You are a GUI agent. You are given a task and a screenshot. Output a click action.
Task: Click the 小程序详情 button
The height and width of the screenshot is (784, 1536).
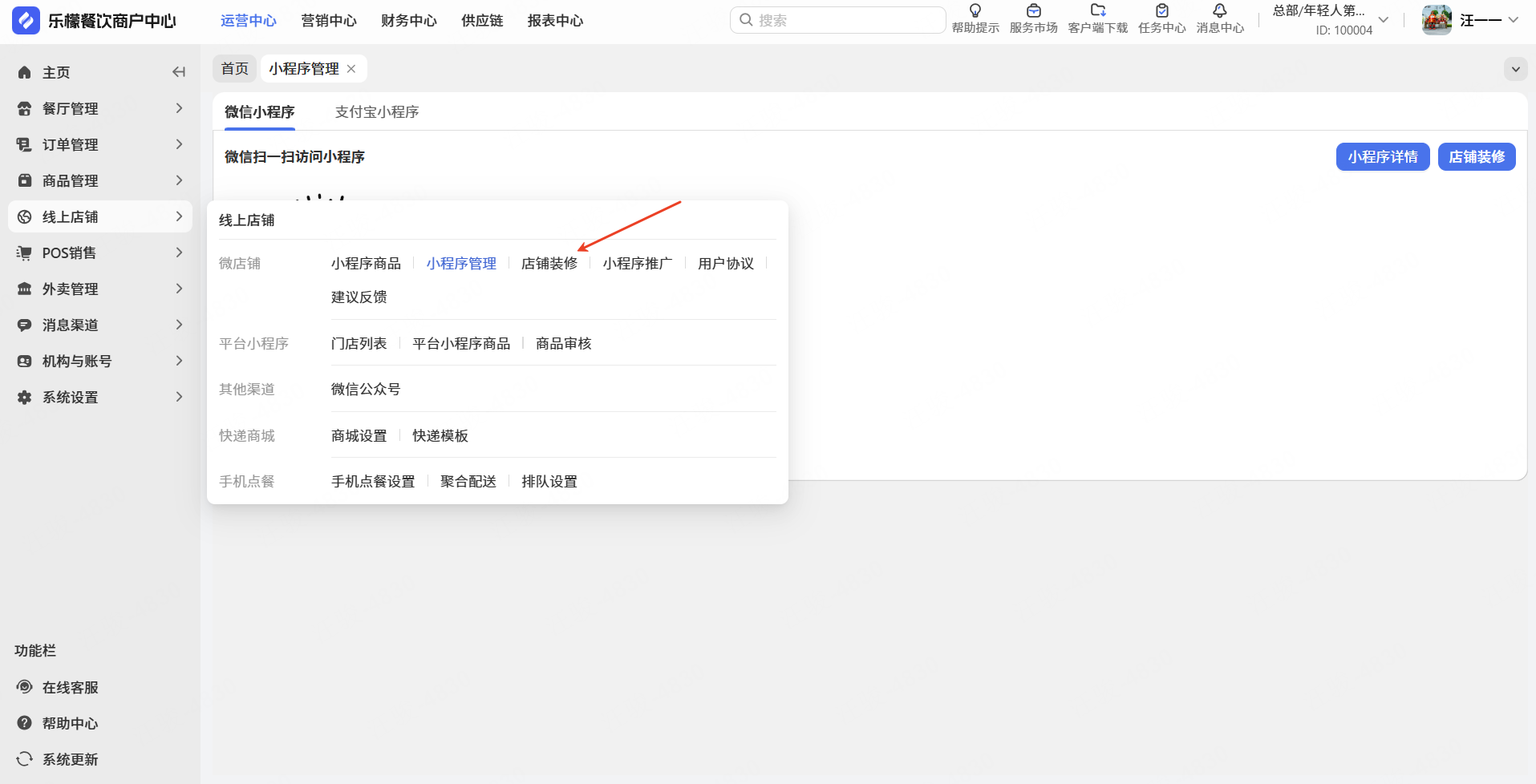tap(1382, 157)
